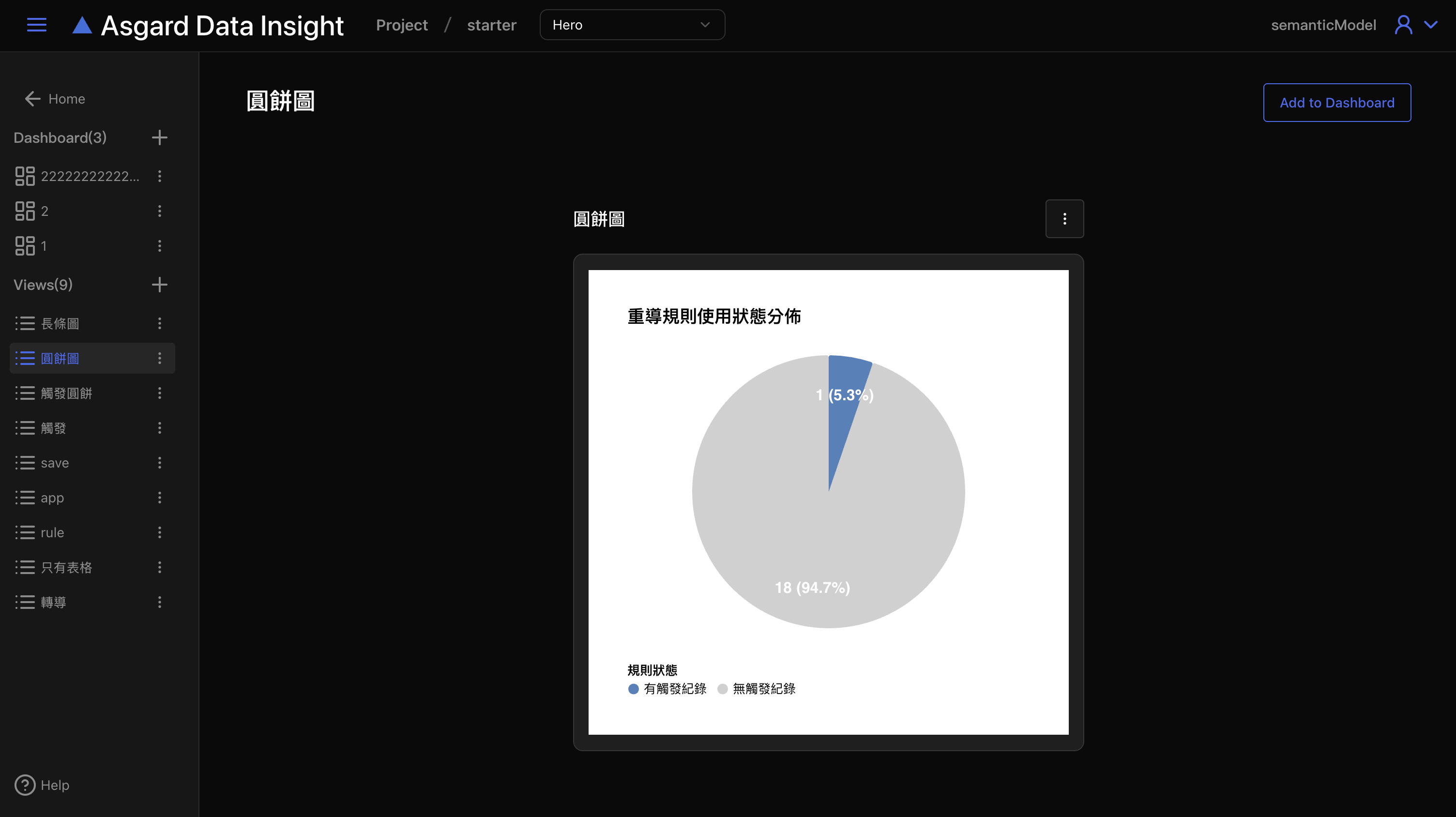The image size is (1456, 817).
Task: Click the Project breadcrumb link
Action: (x=402, y=25)
